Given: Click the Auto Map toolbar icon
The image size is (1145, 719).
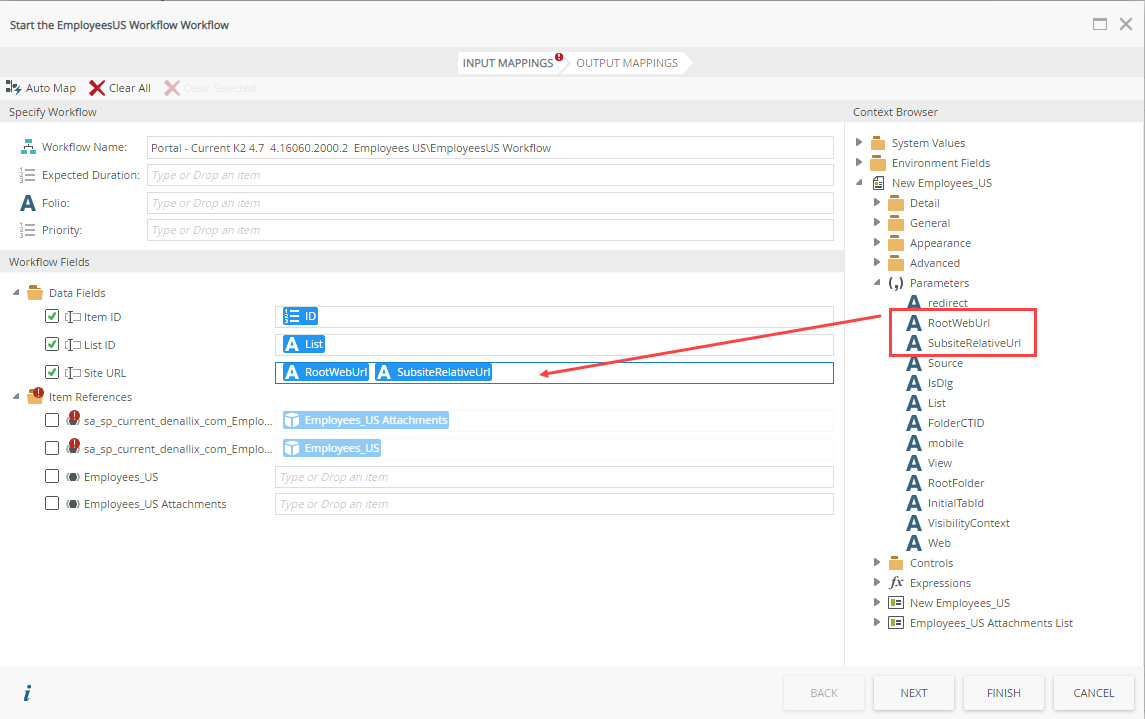Looking at the screenshot, I should pos(14,88).
